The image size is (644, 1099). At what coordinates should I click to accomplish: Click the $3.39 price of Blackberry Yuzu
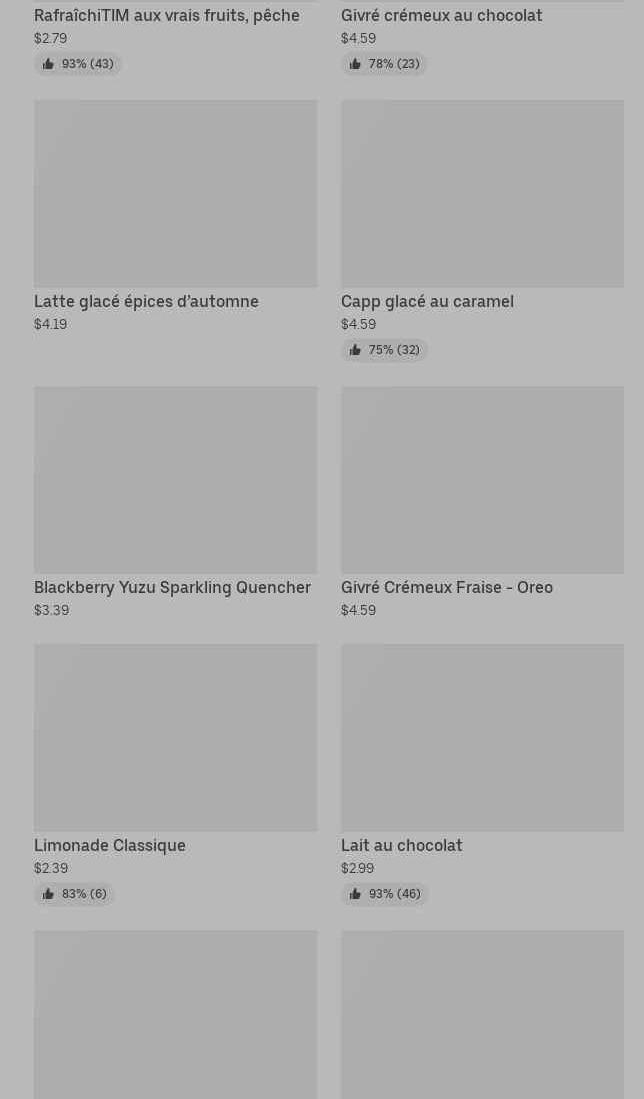[51, 610]
